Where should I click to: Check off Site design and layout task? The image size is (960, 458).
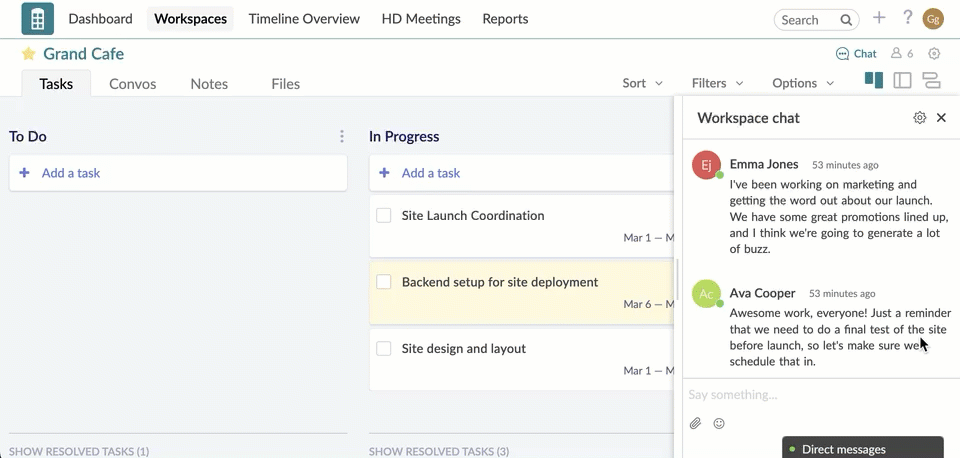pyautogui.click(x=384, y=348)
